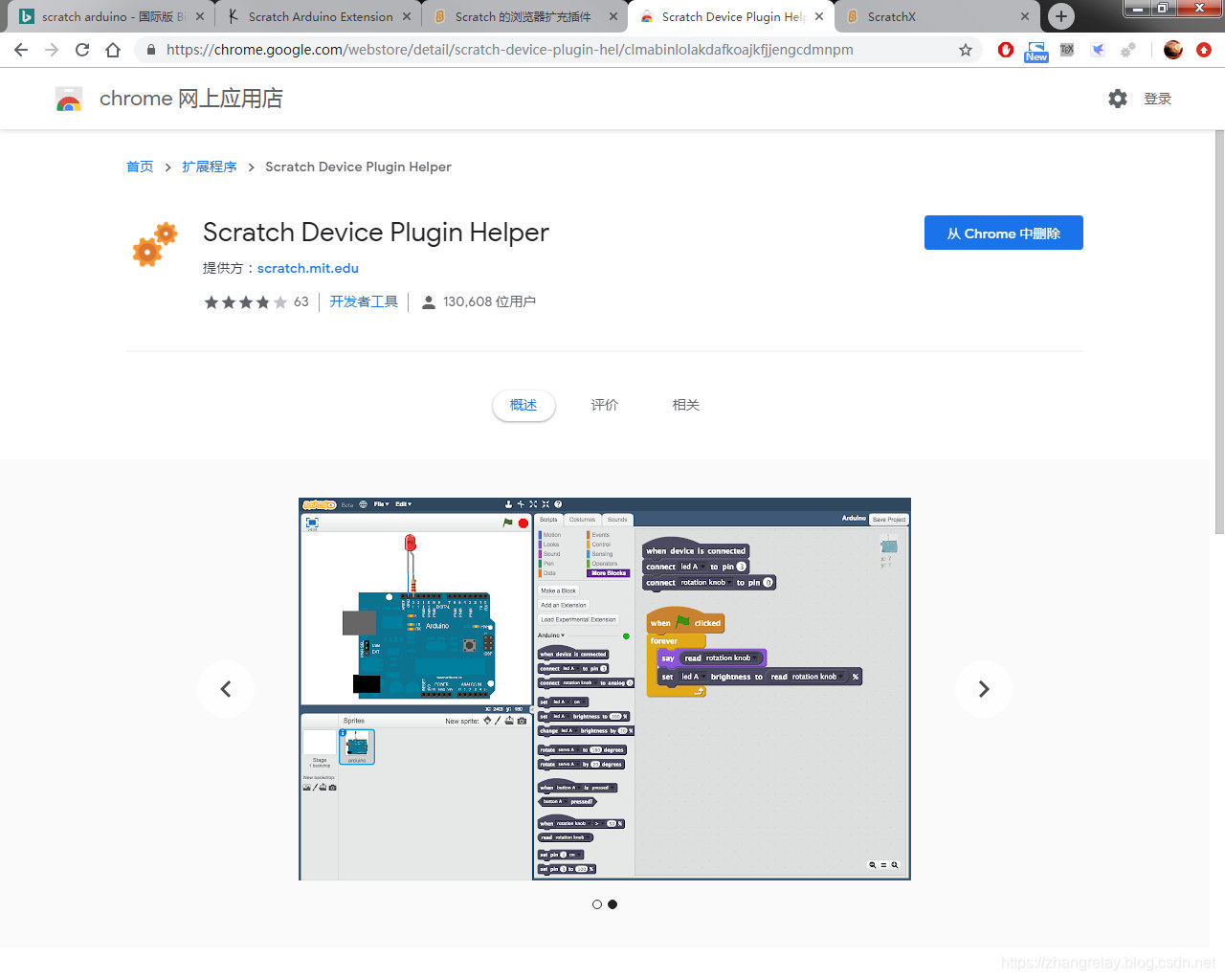Click the red update notification icon

(x=1204, y=50)
